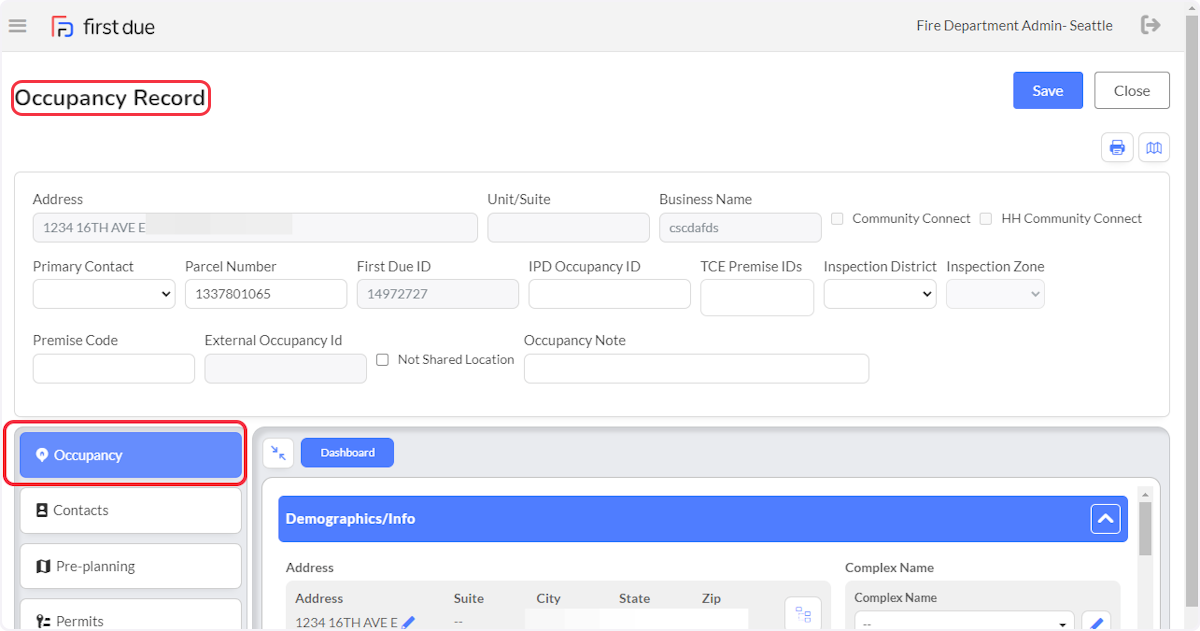Click the logout icon

[x=1151, y=25]
